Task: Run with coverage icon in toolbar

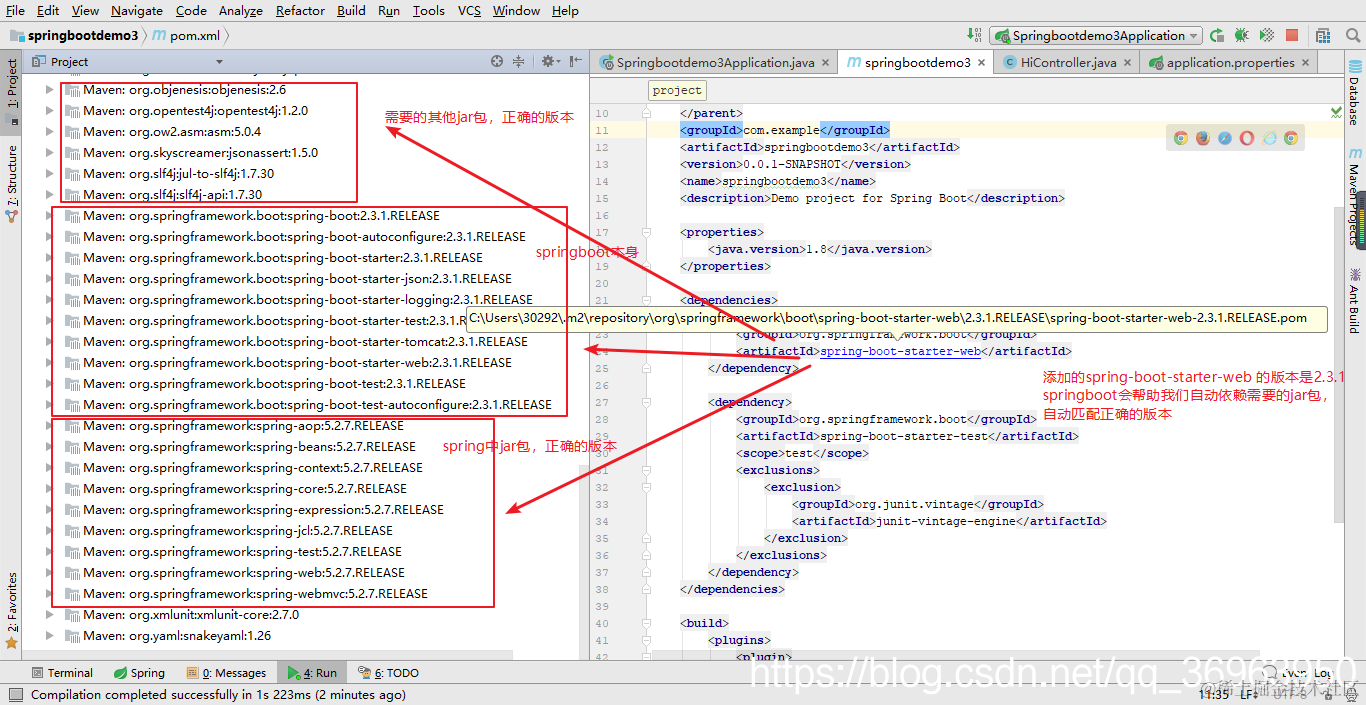Action: coord(1266,35)
